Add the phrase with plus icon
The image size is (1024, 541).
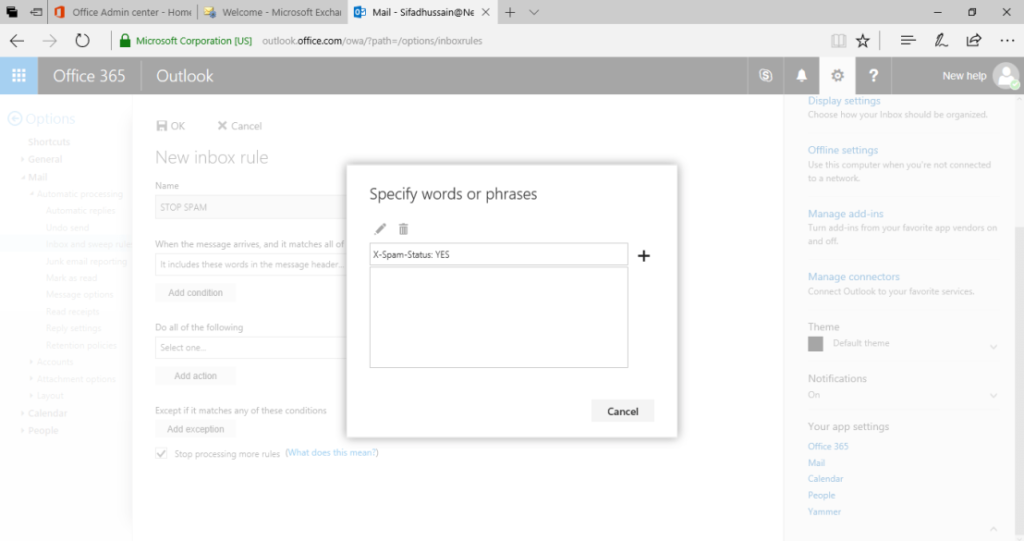(643, 255)
